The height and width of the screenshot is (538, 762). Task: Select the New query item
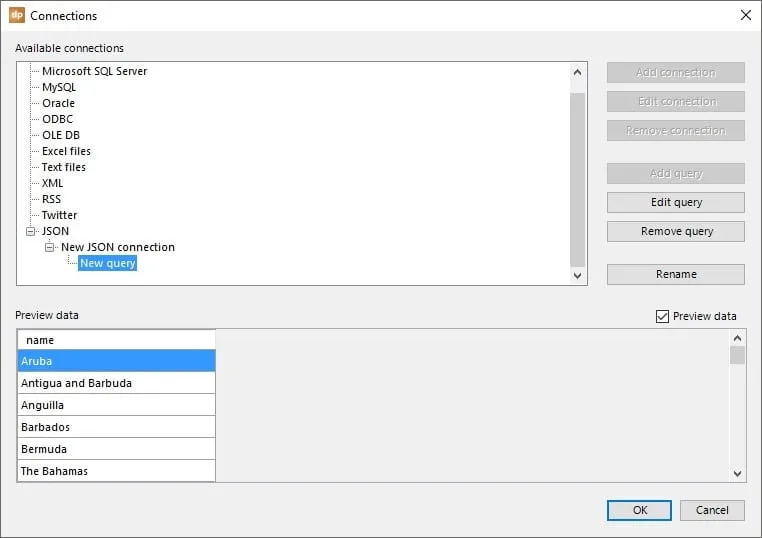pyautogui.click(x=107, y=263)
